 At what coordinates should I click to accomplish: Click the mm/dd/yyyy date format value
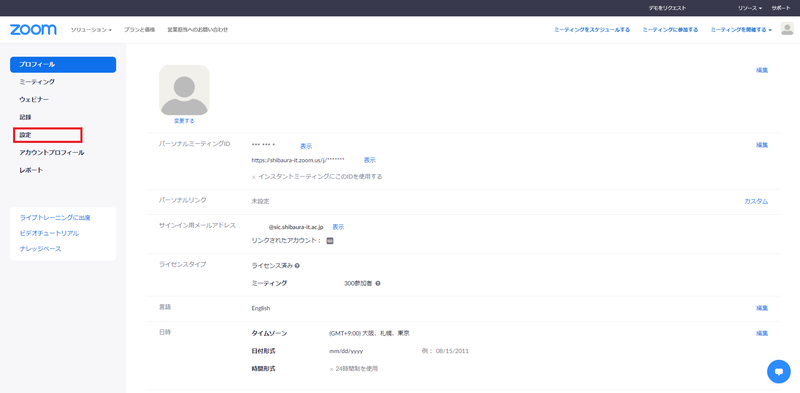tap(346, 351)
